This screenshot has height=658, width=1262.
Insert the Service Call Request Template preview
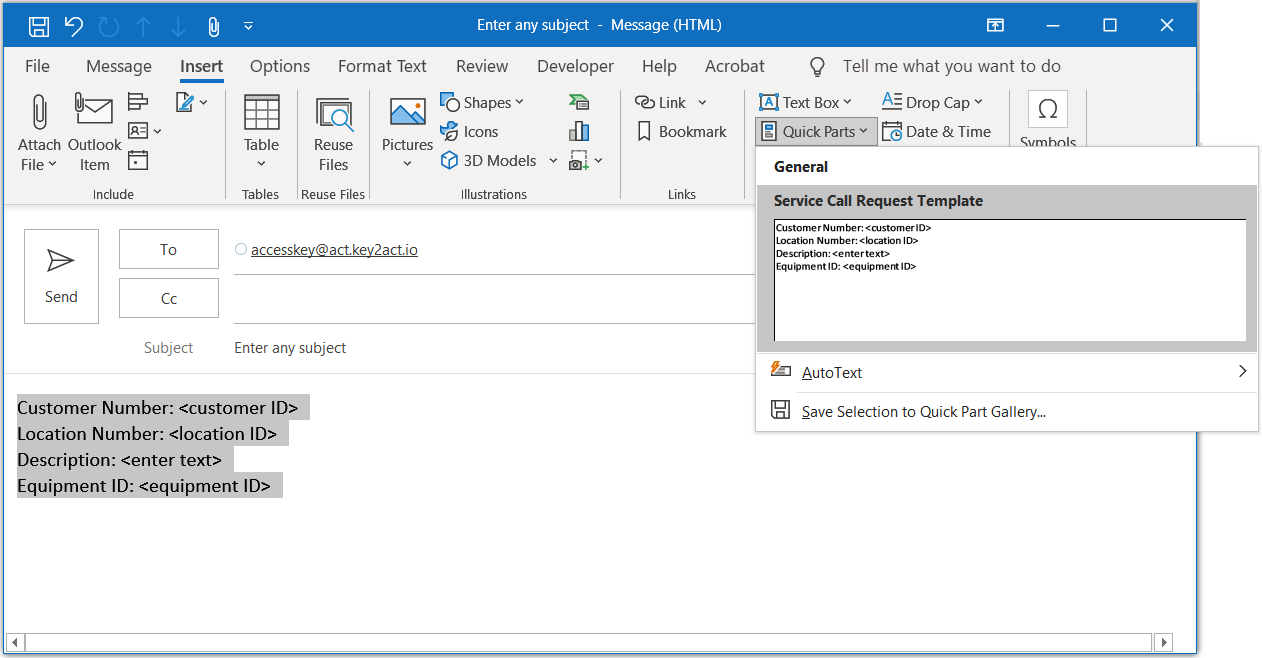pyautogui.click(x=1009, y=279)
